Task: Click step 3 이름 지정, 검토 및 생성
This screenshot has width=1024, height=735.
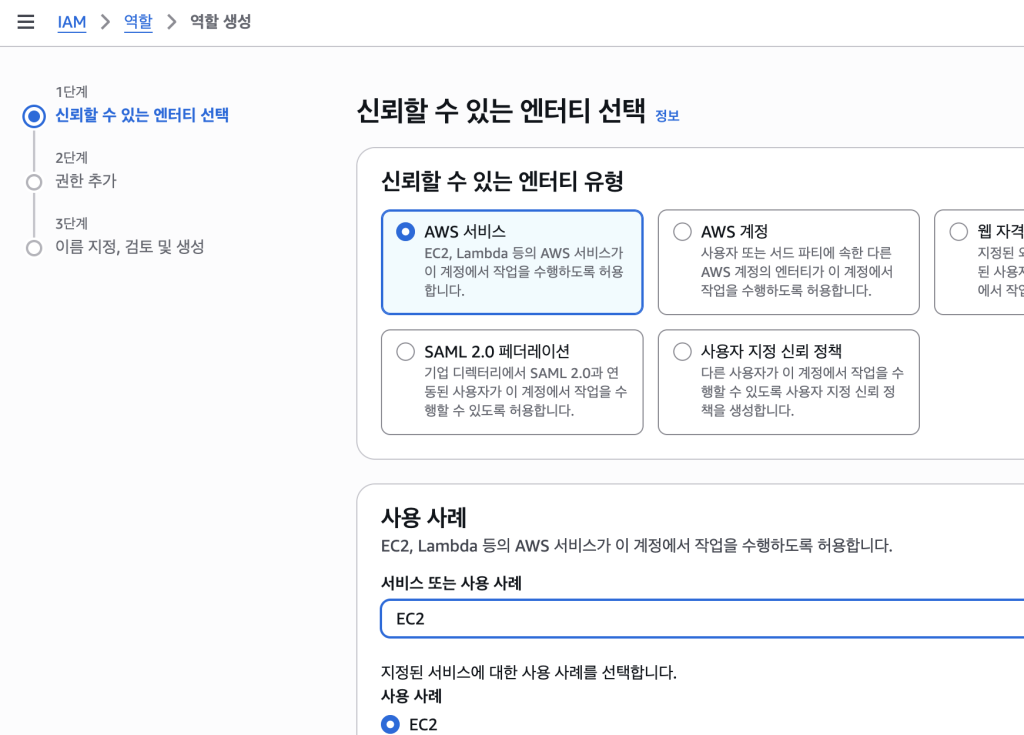Action: (130, 247)
